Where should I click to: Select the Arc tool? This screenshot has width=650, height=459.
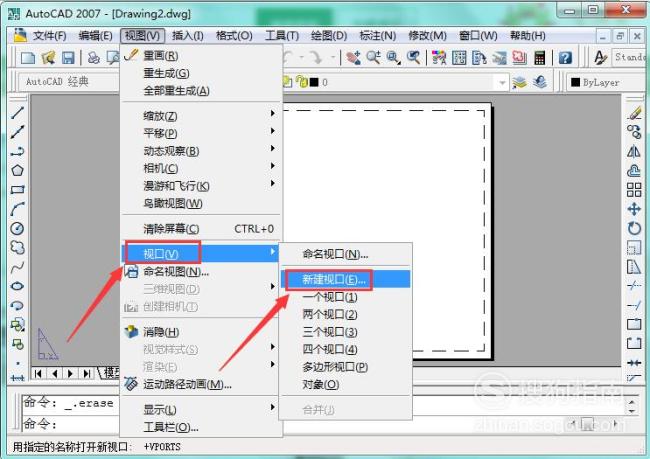click(17, 209)
